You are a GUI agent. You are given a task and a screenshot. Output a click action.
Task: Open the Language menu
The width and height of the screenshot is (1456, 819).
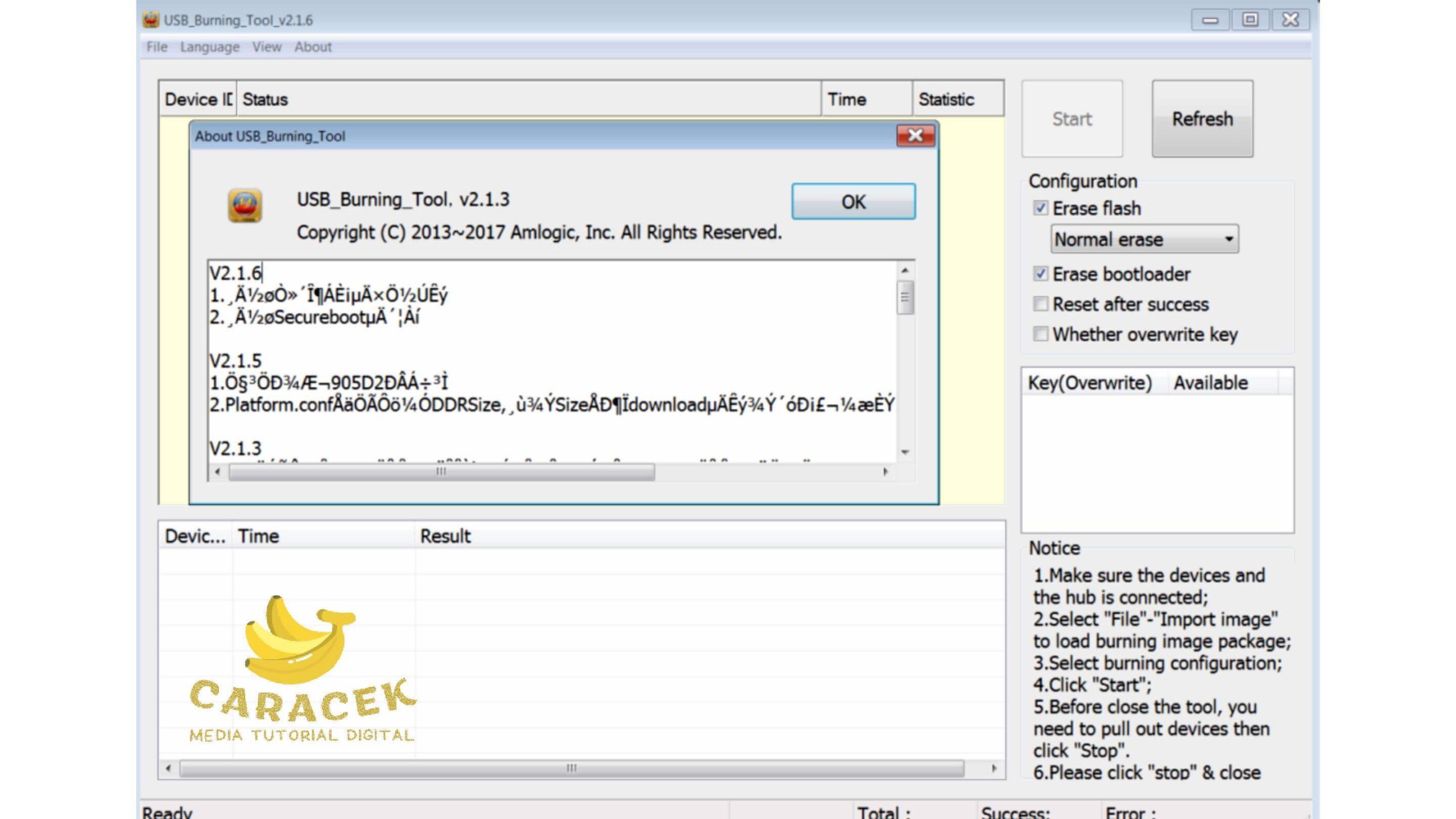click(208, 46)
